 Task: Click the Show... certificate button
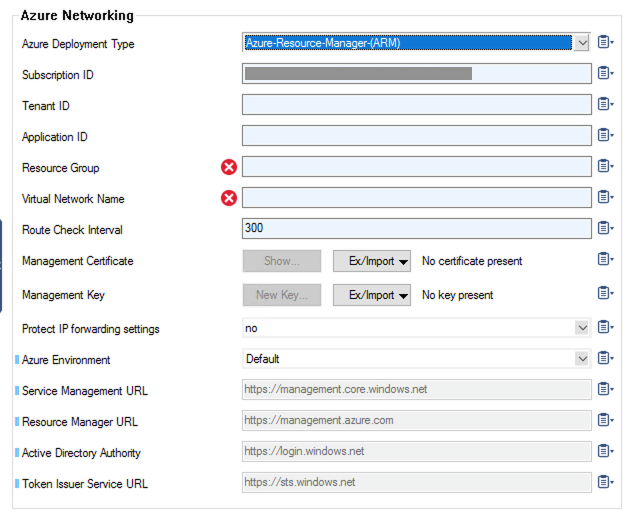click(x=282, y=261)
